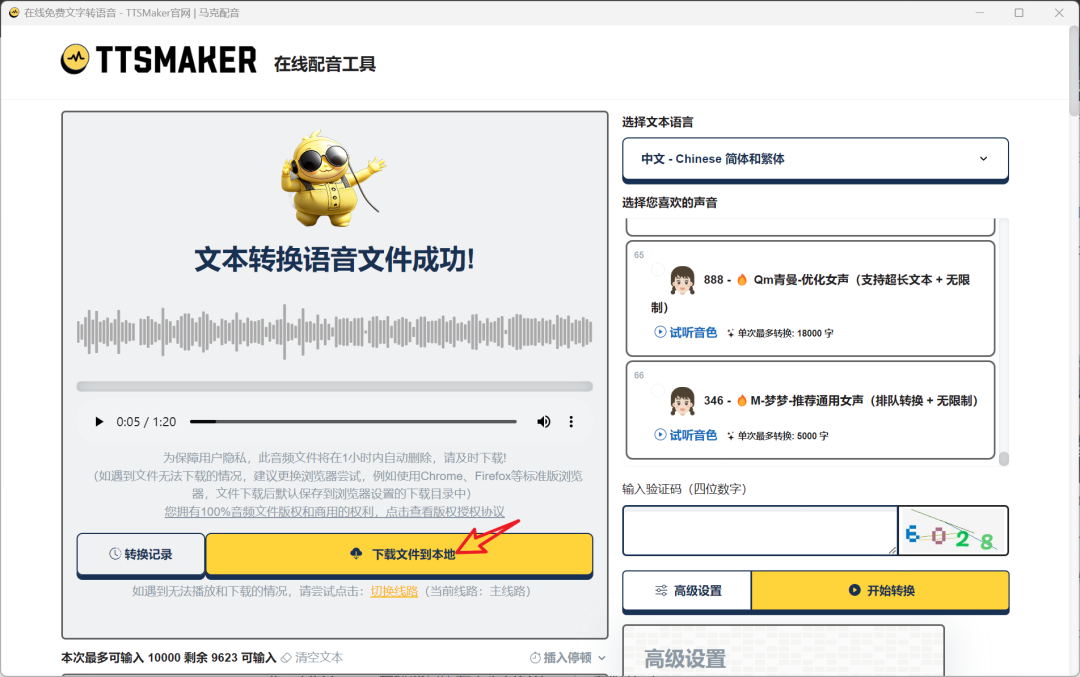Image resolution: width=1080 pixels, height=677 pixels.
Task: Click the 切换线路 switch route link
Action: [x=394, y=591]
